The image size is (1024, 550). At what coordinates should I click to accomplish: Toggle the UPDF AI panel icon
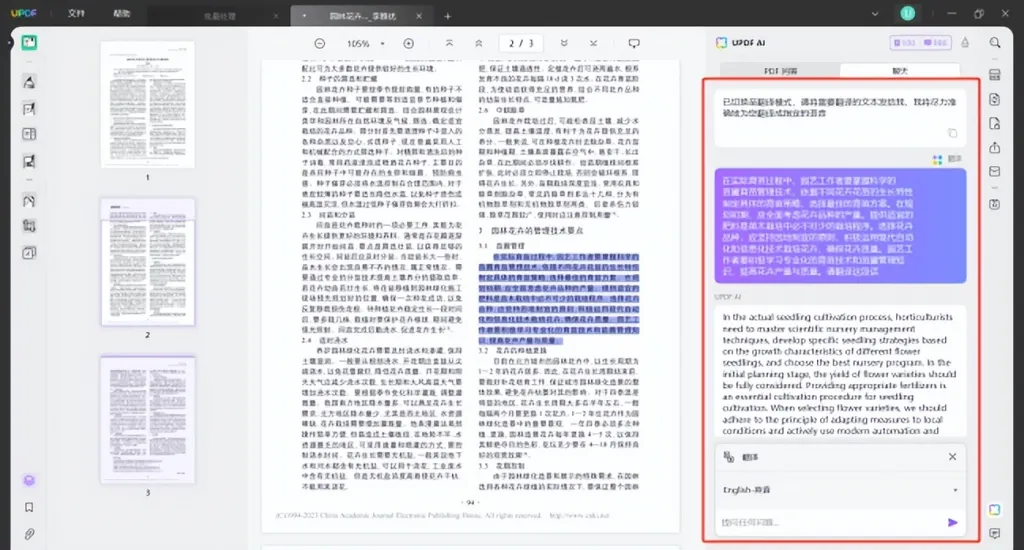tap(995, 509)
